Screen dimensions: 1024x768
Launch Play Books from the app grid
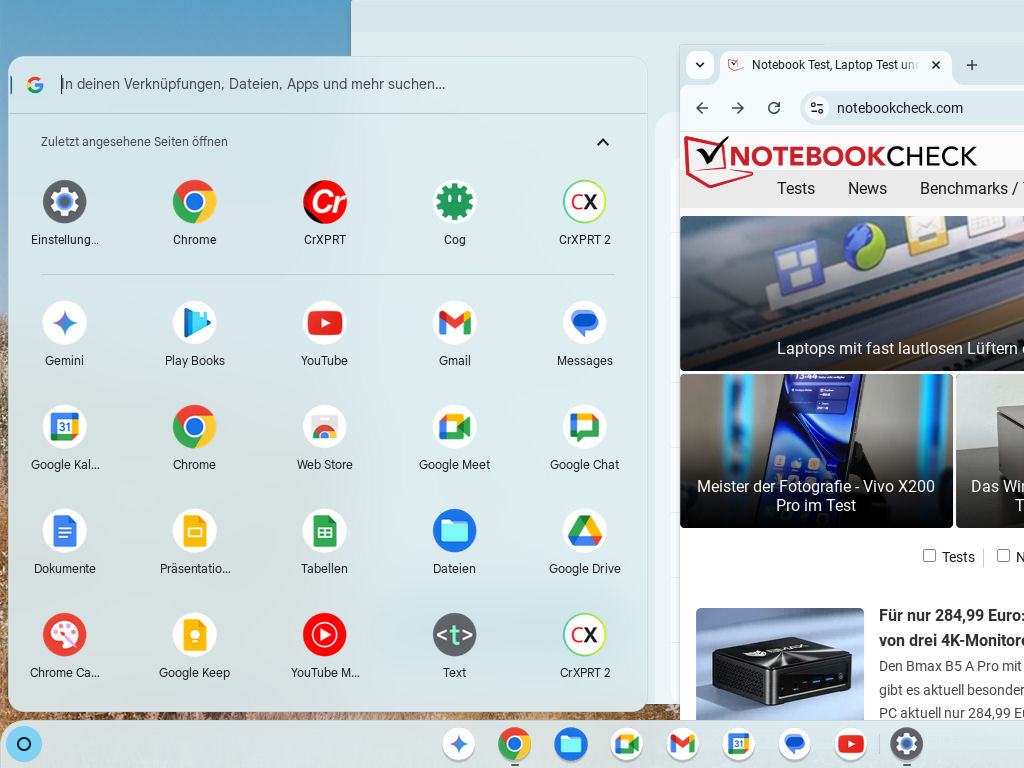click(195, 324)
